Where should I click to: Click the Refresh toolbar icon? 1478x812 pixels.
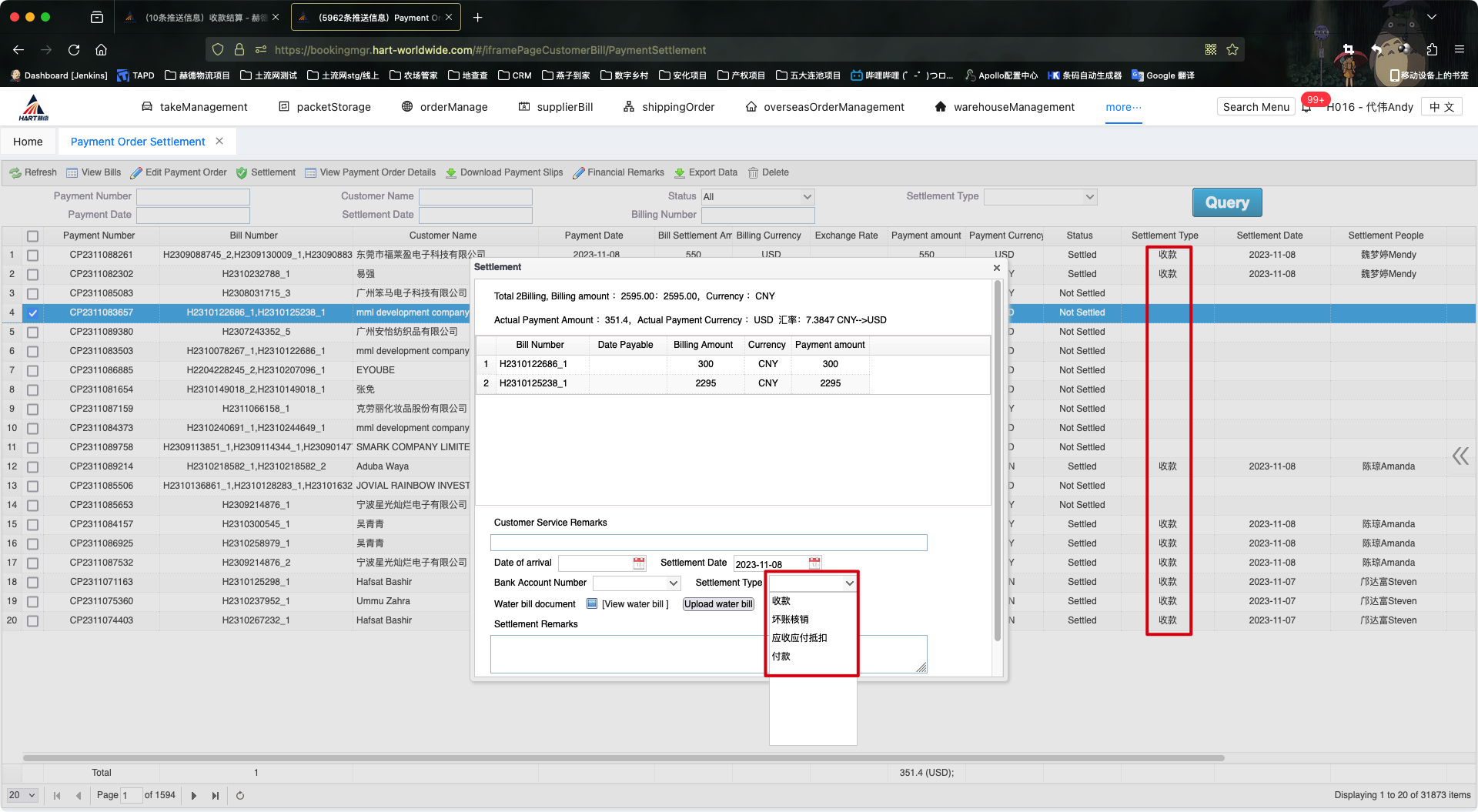tap(15, 173)
